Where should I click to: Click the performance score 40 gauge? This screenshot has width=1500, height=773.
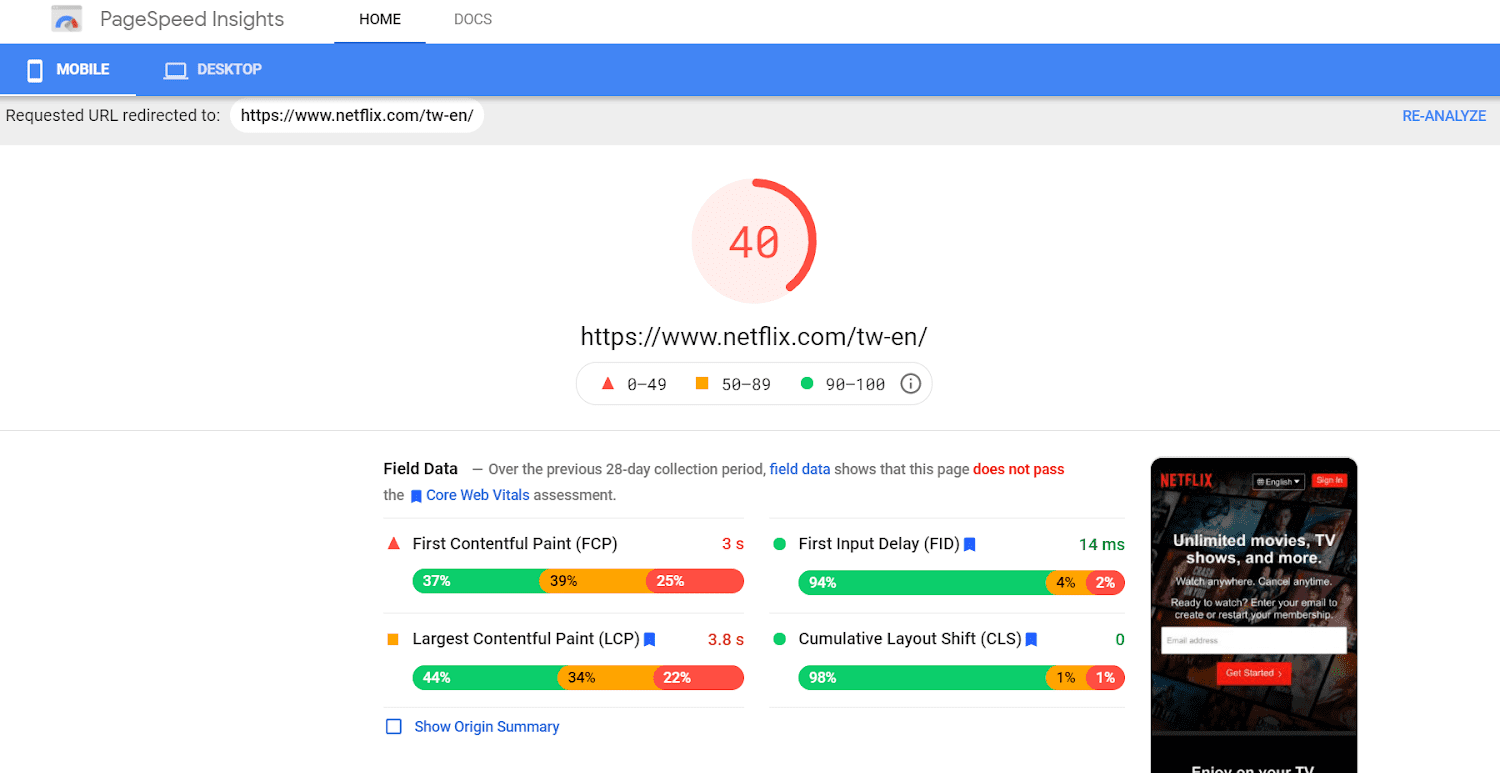[754, 241]
